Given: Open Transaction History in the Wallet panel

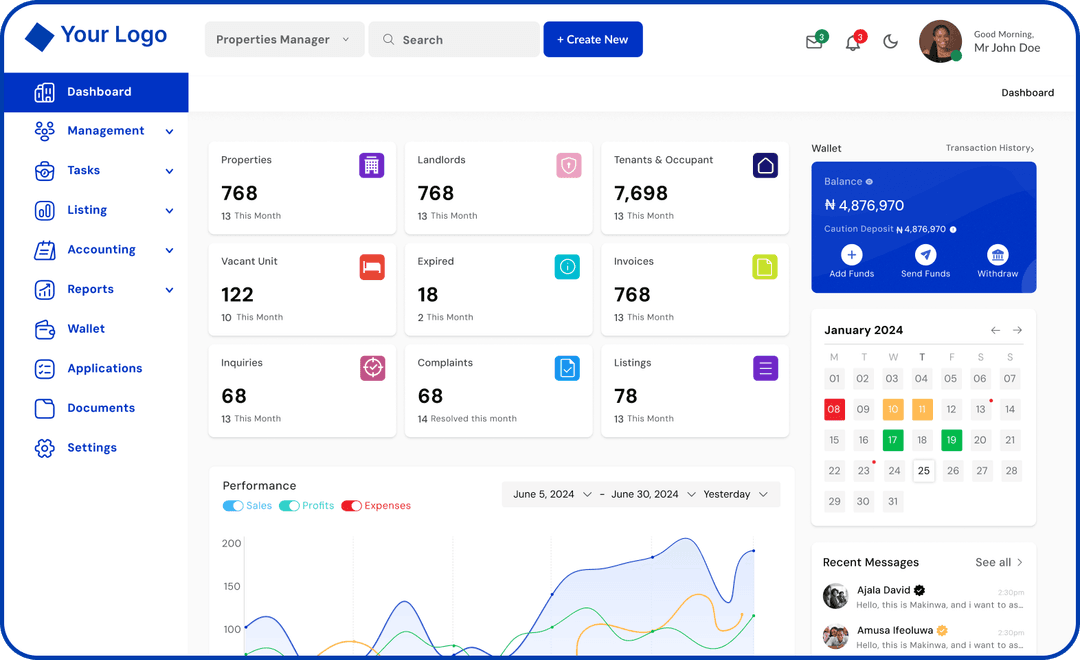Looking at the screenshot, I should point(988,148).
